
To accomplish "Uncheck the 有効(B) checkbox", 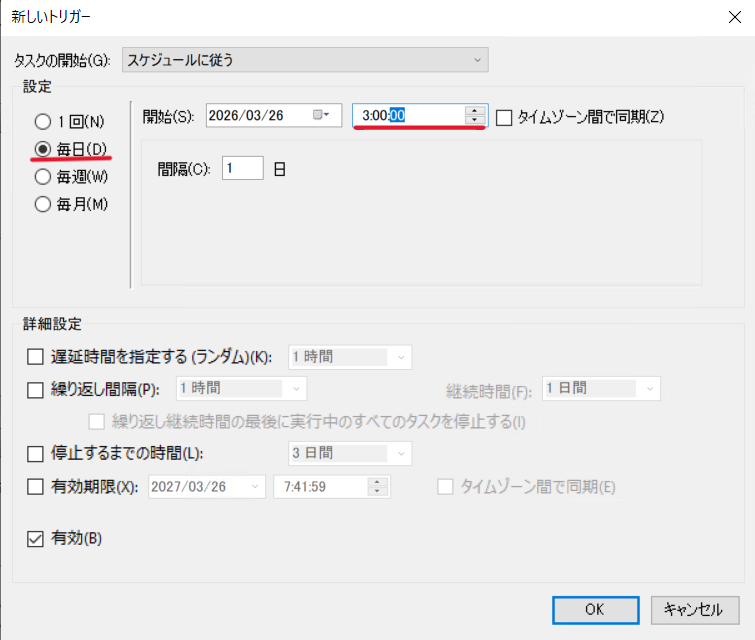I will tap(36, 539).
